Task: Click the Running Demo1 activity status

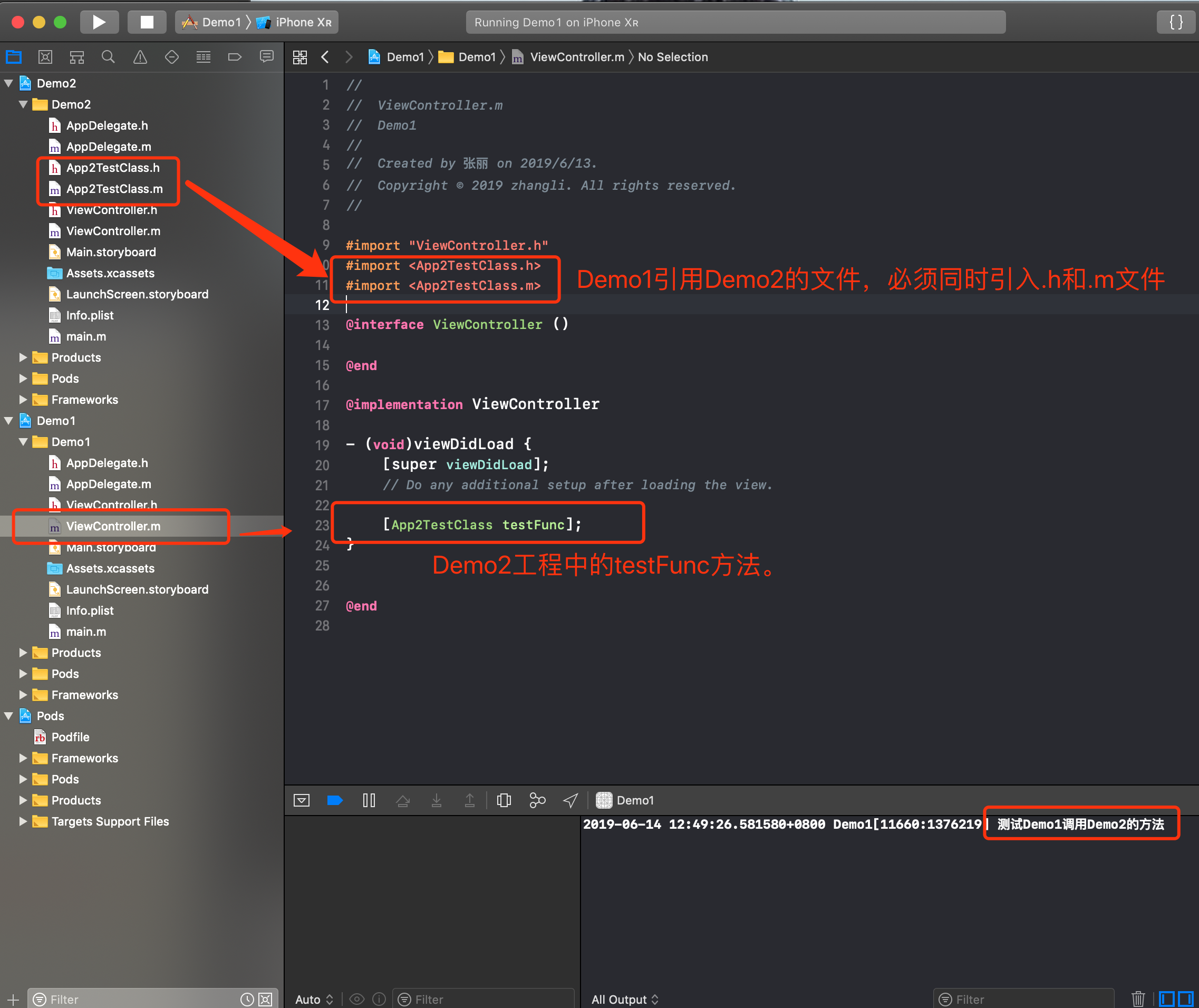Action: pyautogui.click(x=736, y=22)
